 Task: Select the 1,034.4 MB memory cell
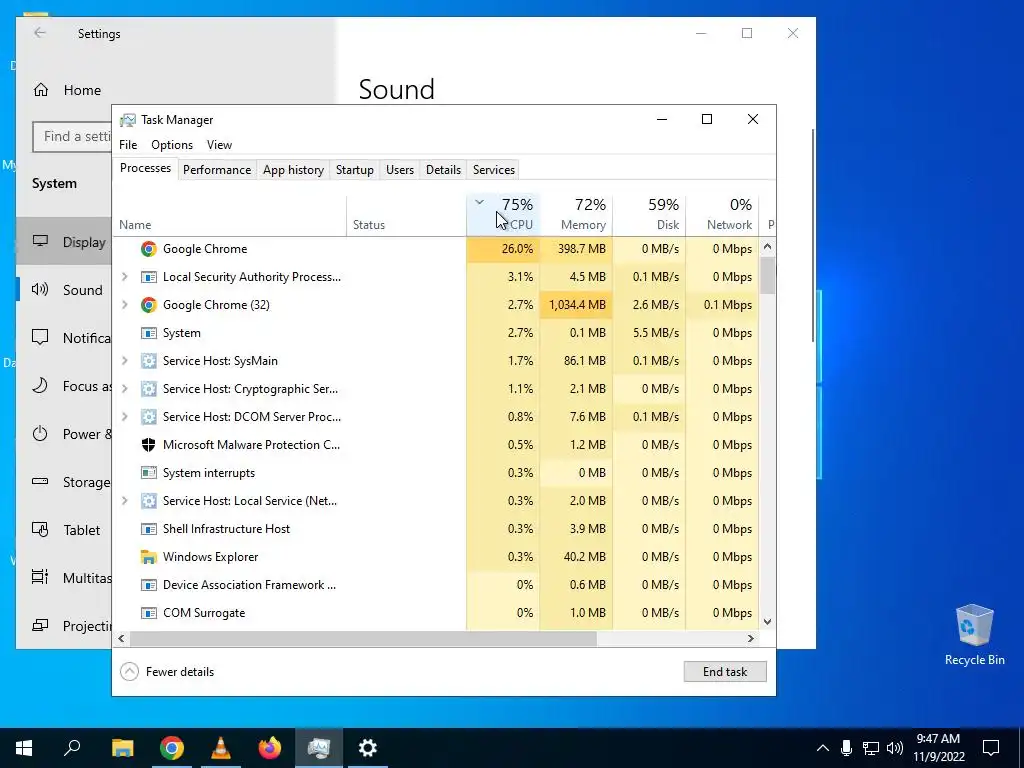pyautogui.click(x=576, y=305)
